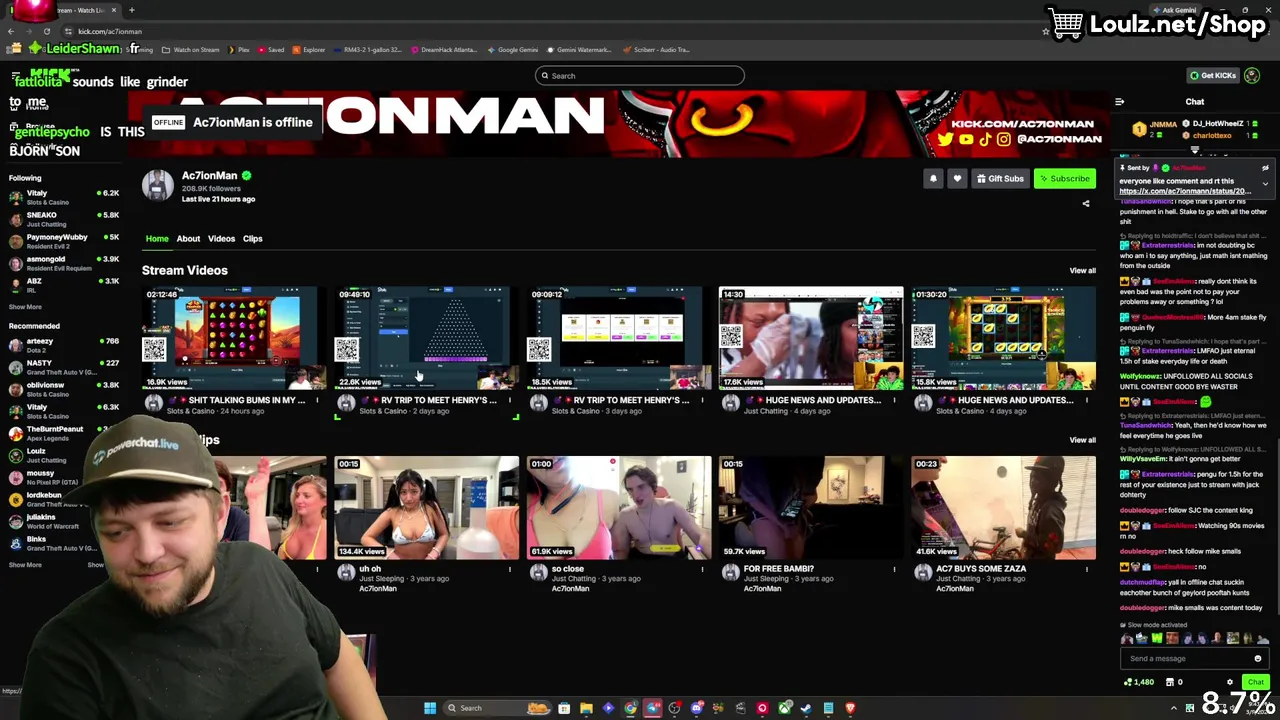Image resolution: width=1280 pixels, height=720 pixels.
Task: Open Brave browser from the taskbar
Action: pos(850,708)
